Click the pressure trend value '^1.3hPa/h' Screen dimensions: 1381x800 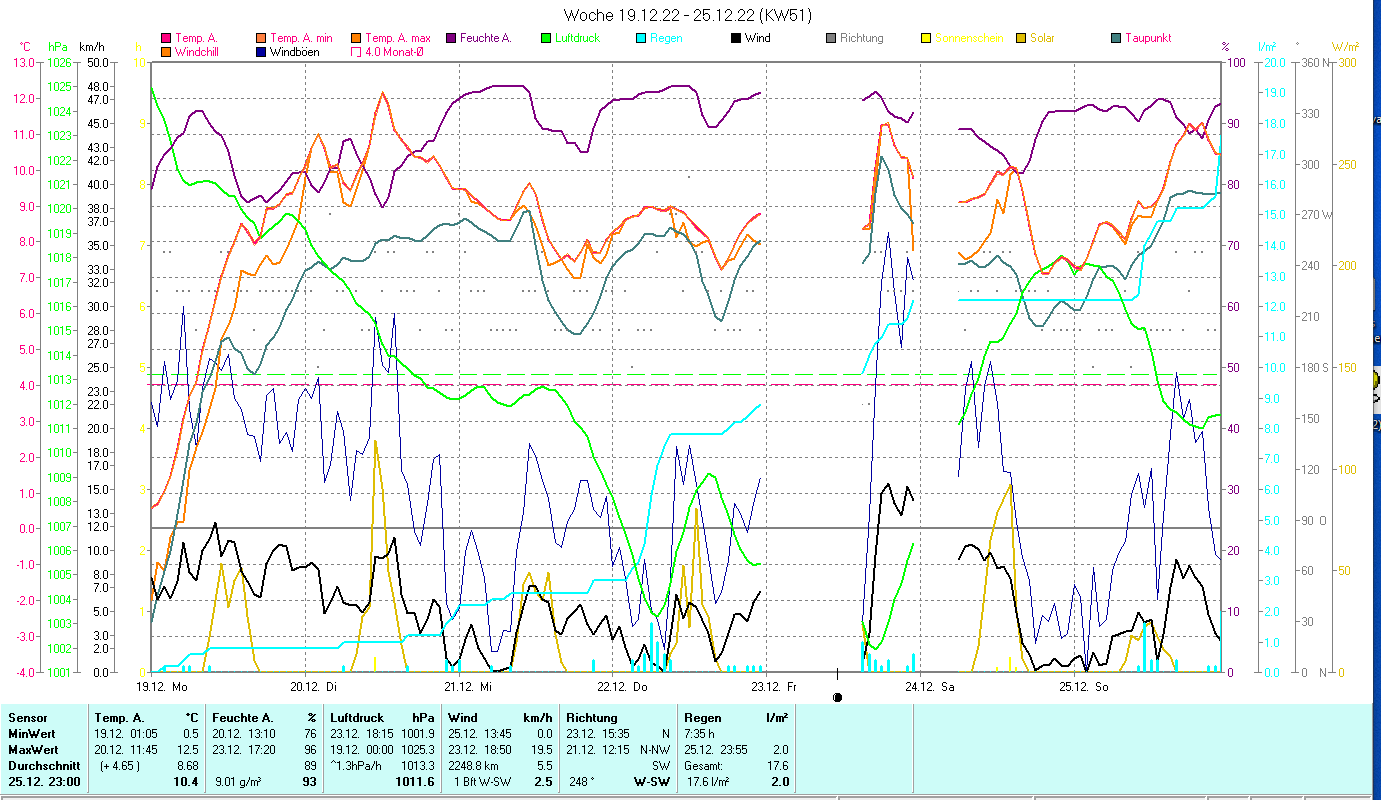point(358,765)
